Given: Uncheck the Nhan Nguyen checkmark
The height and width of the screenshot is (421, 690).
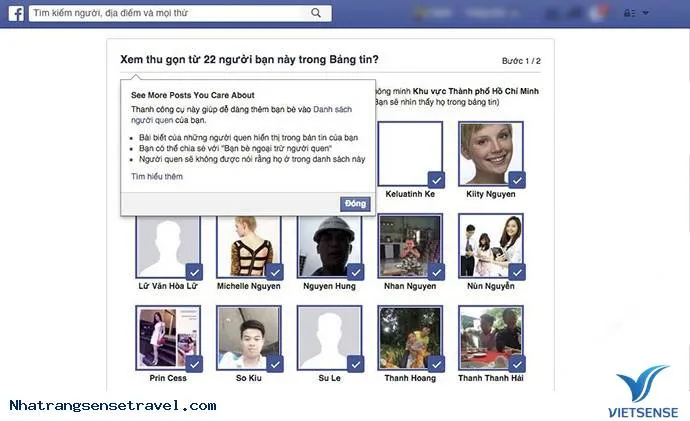Looking at the screenshot, I should (x=437, y=272).
